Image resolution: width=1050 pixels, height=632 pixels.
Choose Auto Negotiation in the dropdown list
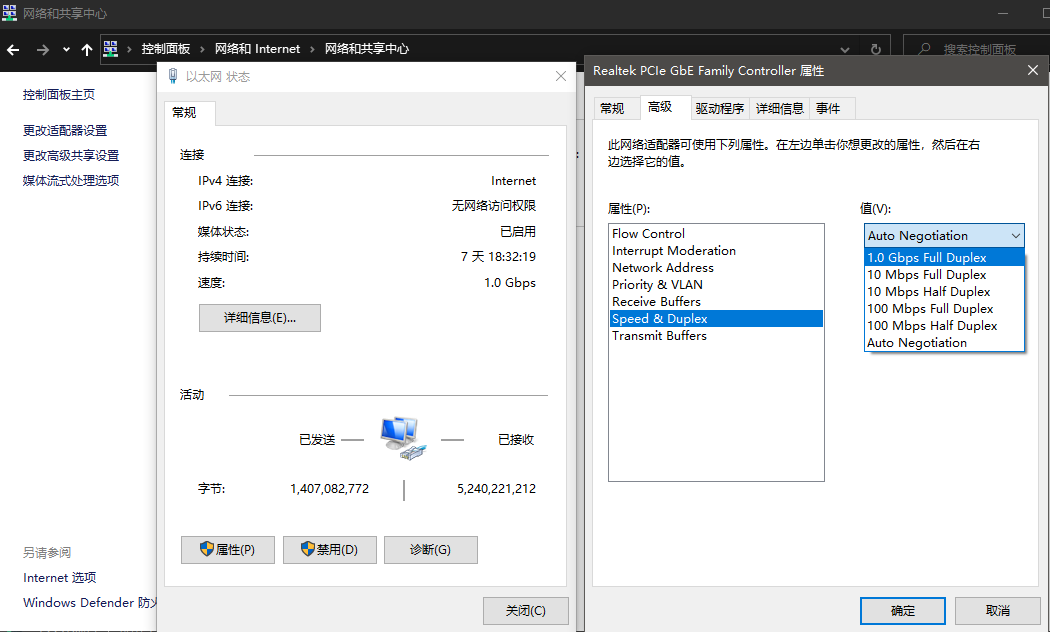(944, 343)
